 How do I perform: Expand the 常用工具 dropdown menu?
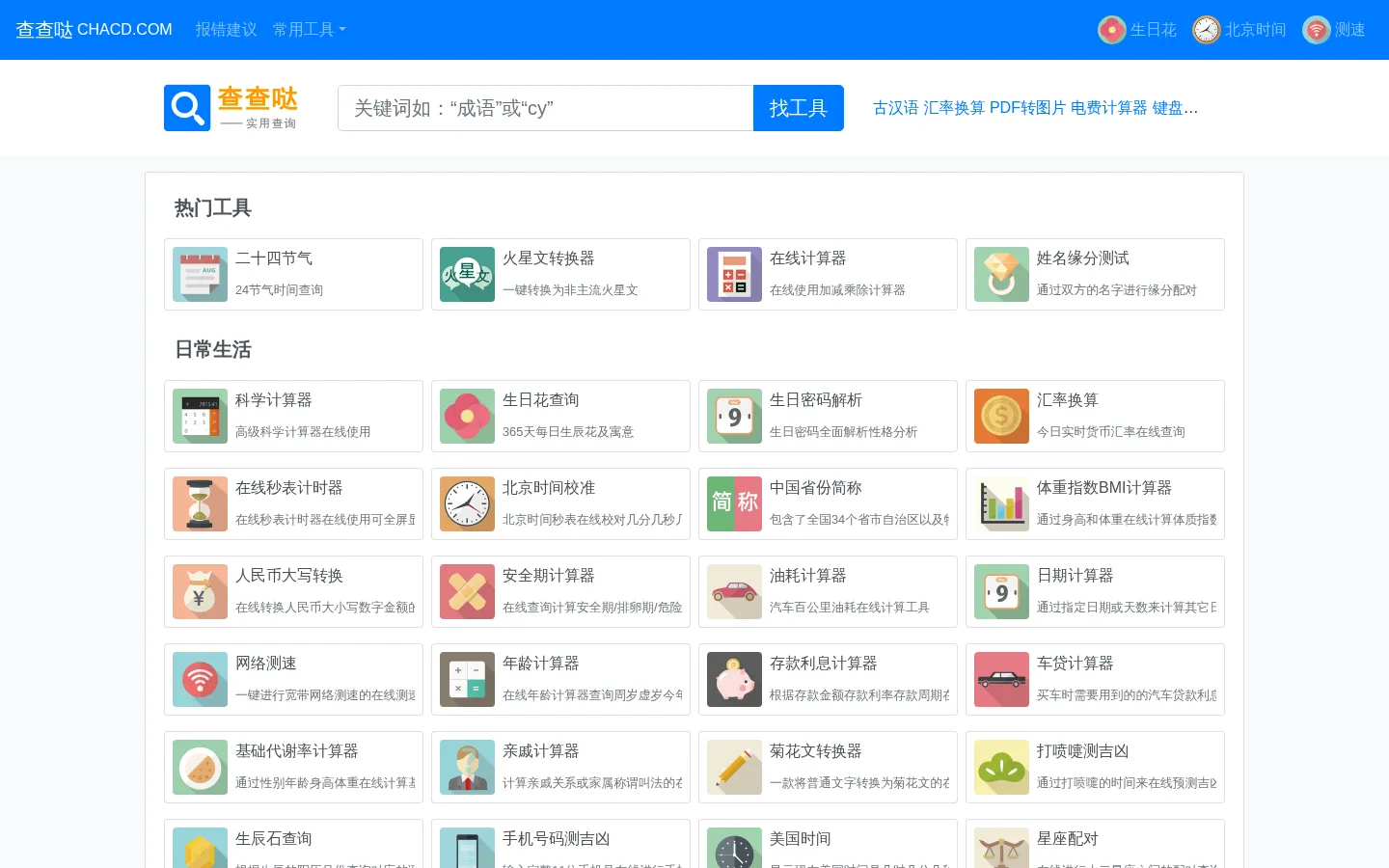pos(309,30)
